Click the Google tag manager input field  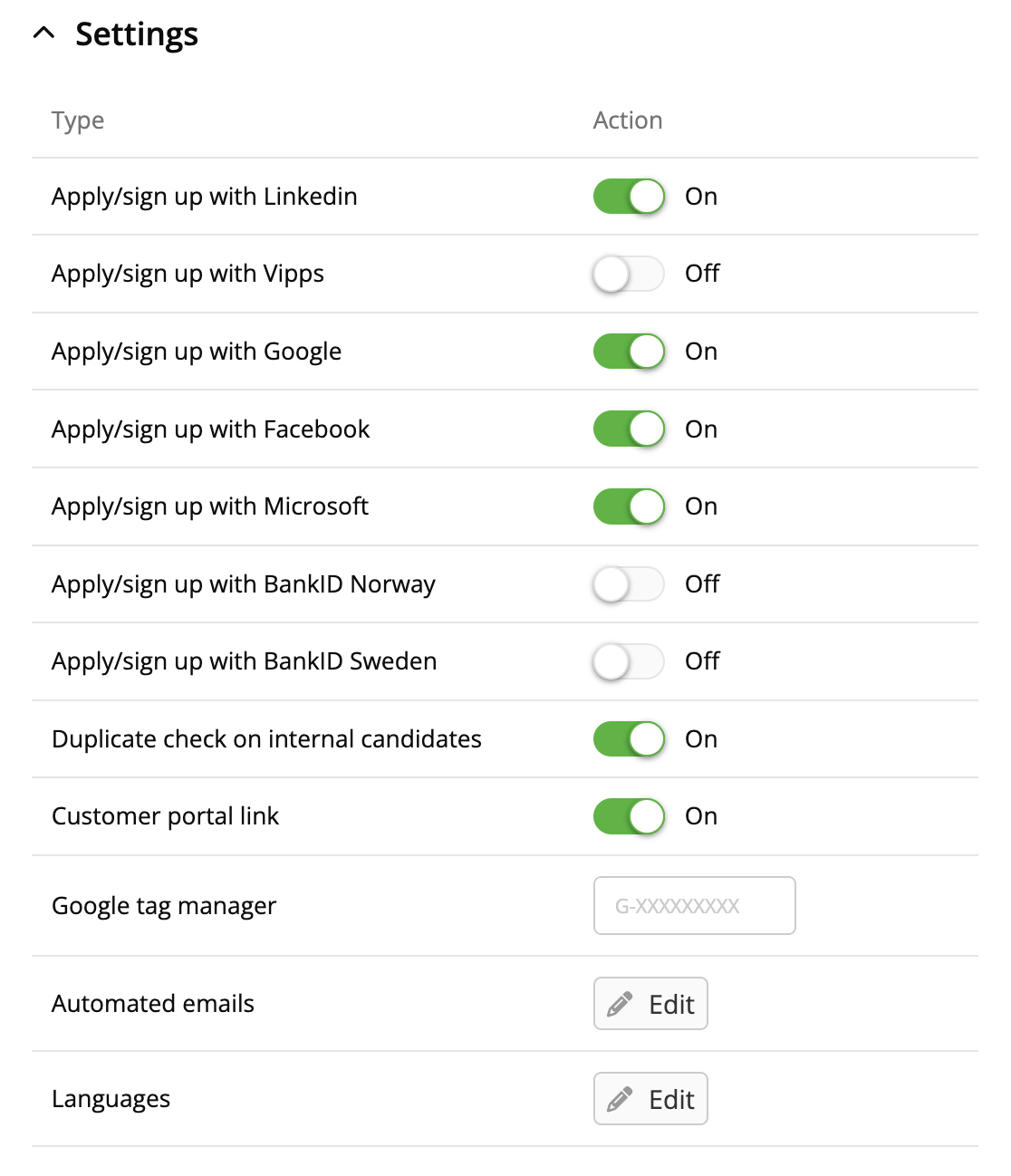[694, 905]
